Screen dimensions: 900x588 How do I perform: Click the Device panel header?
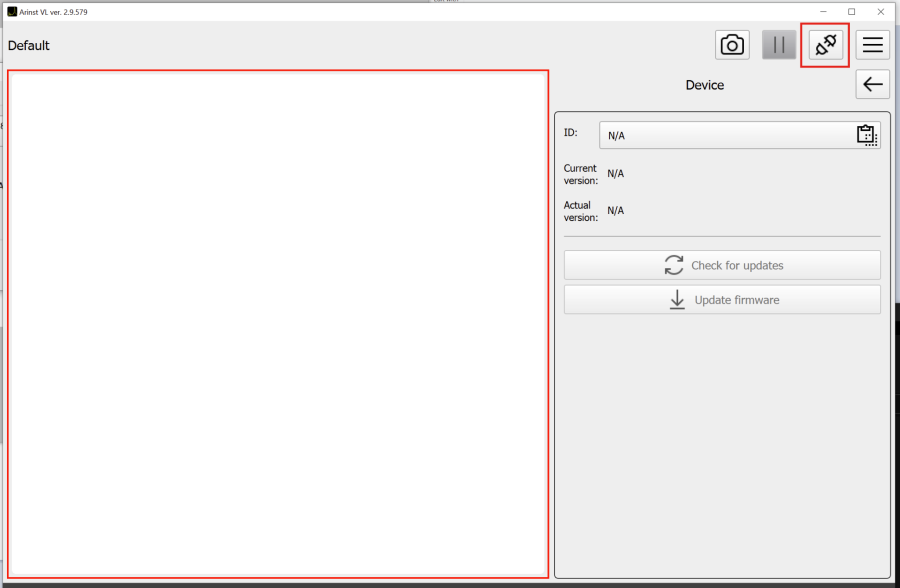click(x=705, y=85)
